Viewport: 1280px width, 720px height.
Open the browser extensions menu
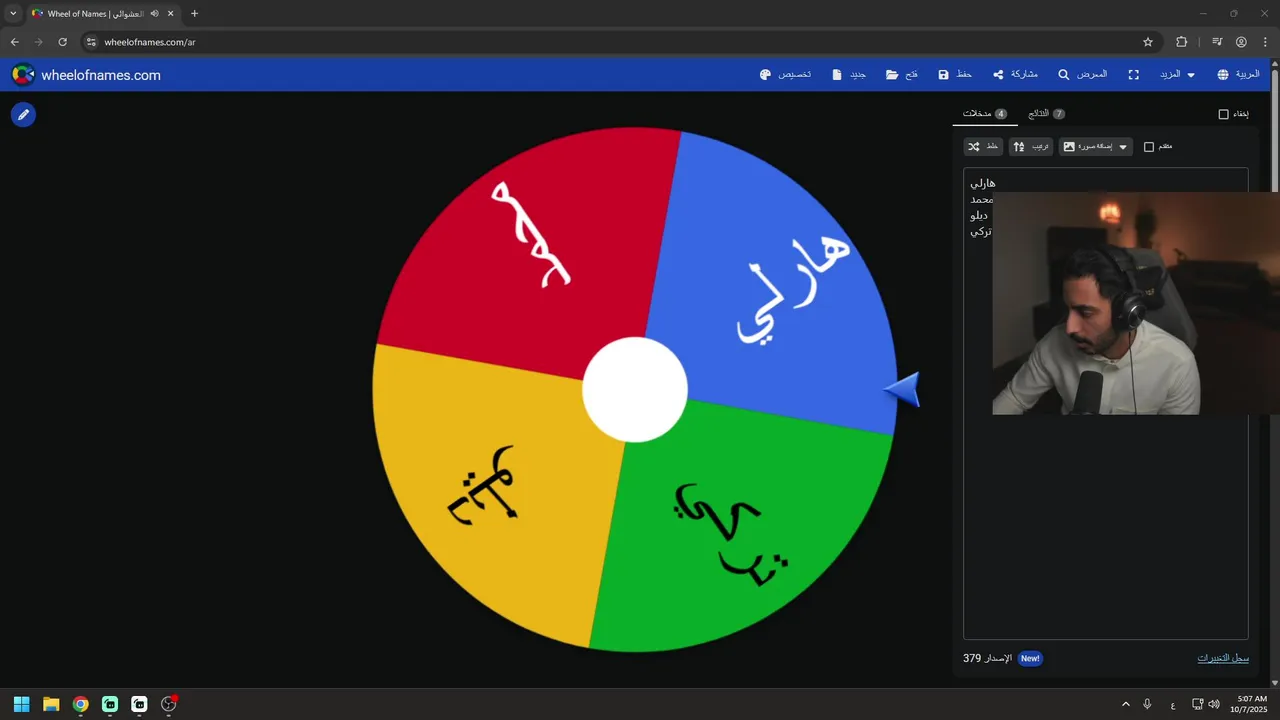click(1181, 42)
